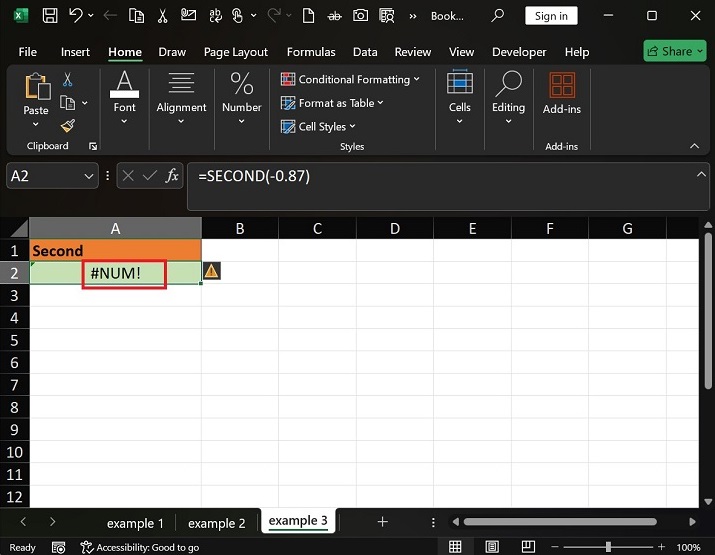Open the Editing group dropdown
This screenshot has width=715, height=555.
point(508,121)
